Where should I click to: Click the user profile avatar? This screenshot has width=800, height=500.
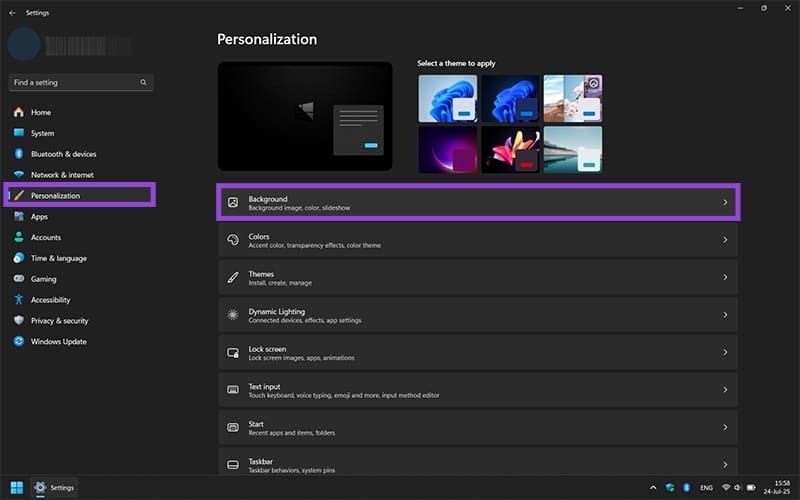tap(23, 44)
